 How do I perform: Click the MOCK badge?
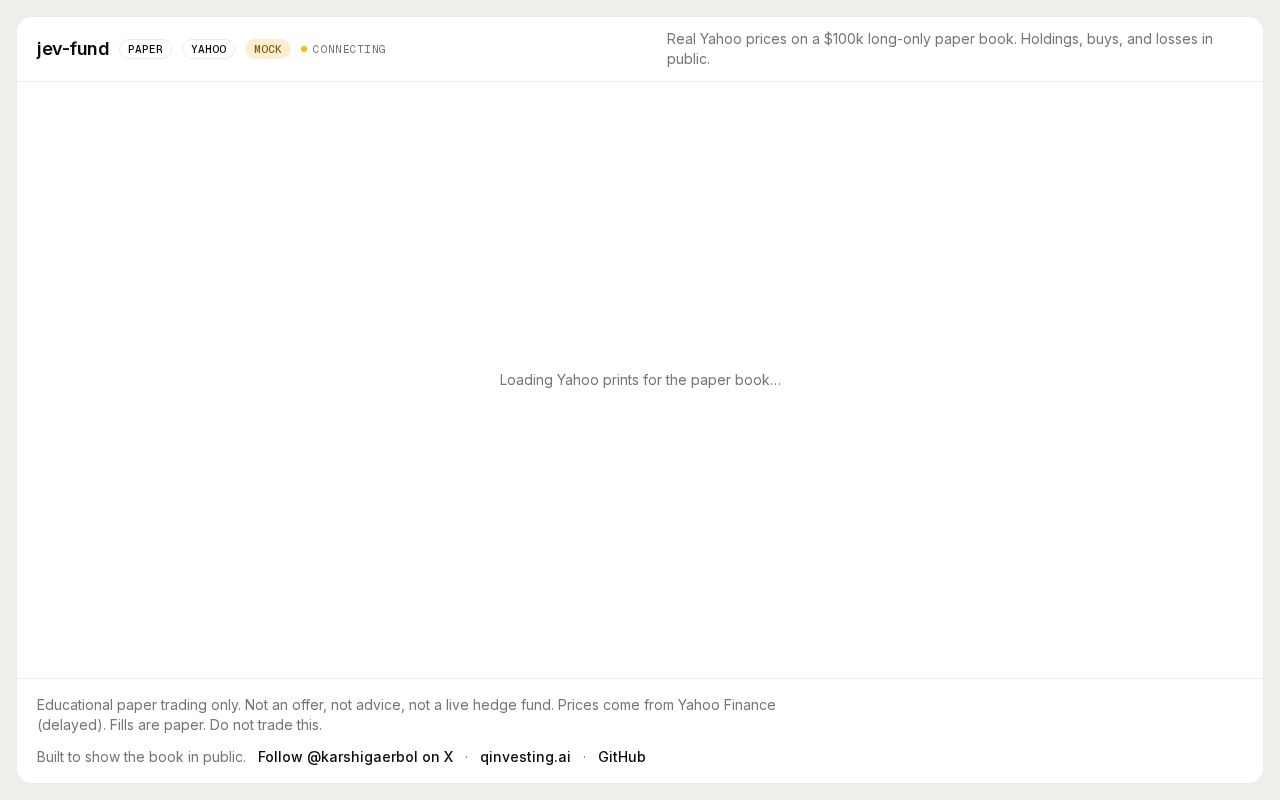[268, 49]
